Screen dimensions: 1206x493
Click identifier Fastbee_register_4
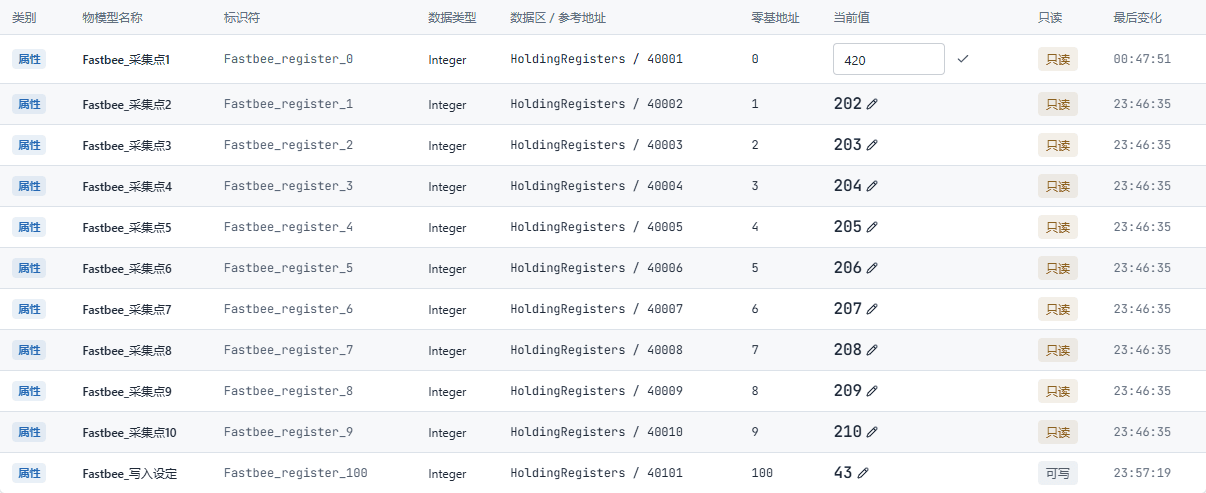(288, 227)
